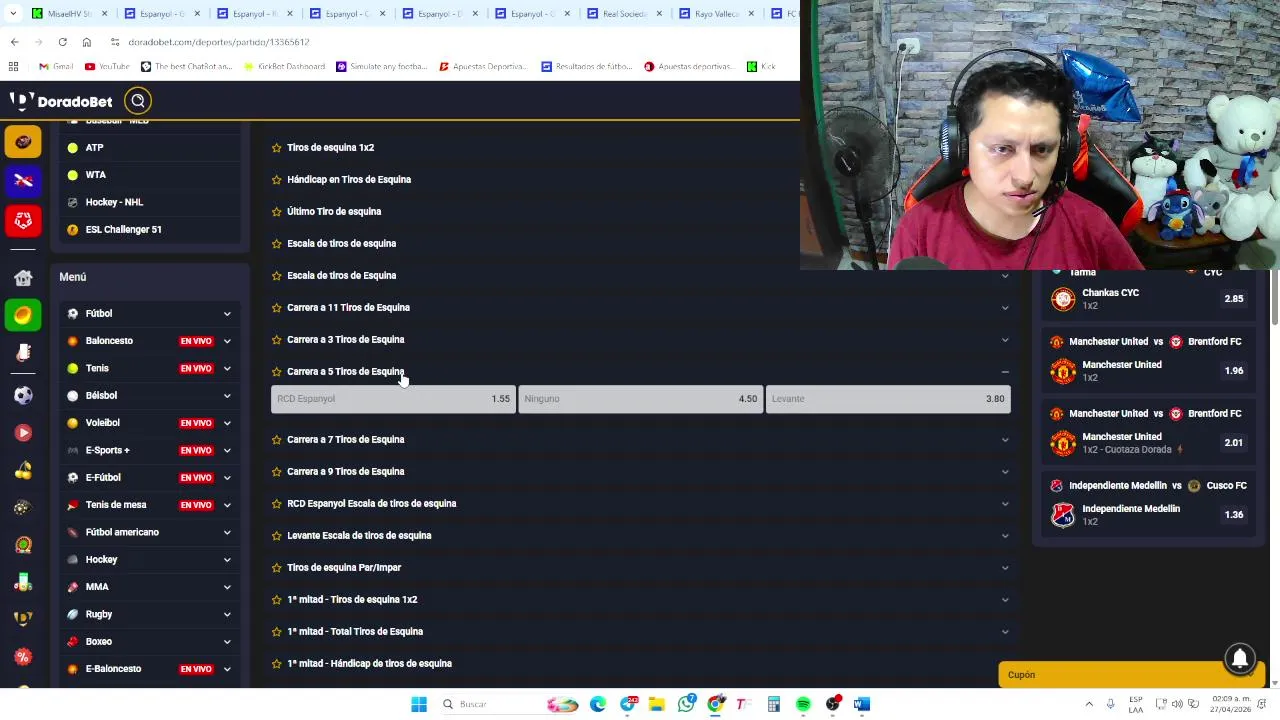Bet RCD Espanyol at 1.55

pyautogui.click(x=393, y=399)
